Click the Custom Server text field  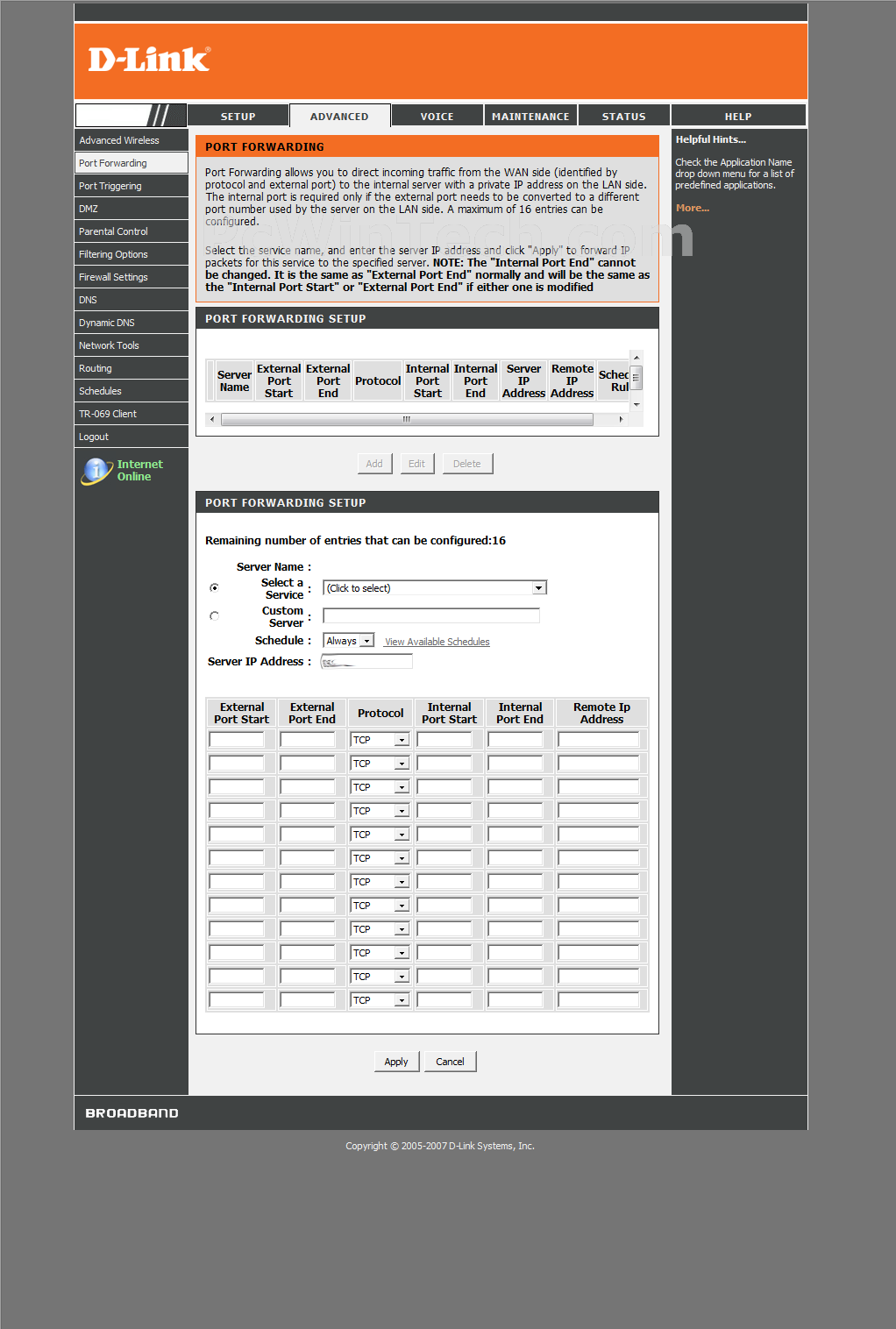(431, 616)
